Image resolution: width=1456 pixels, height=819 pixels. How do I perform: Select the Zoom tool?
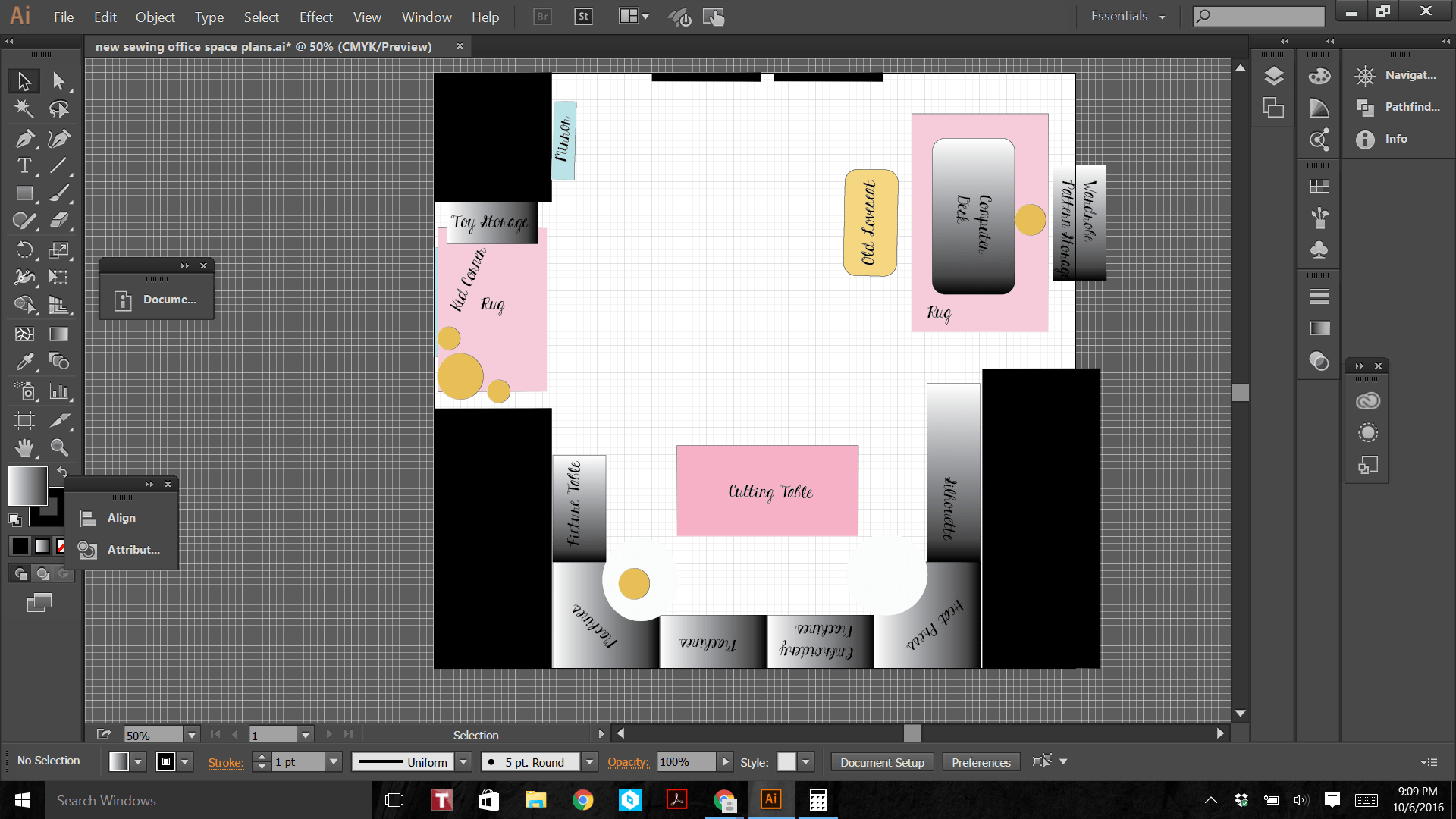[59, 448]
